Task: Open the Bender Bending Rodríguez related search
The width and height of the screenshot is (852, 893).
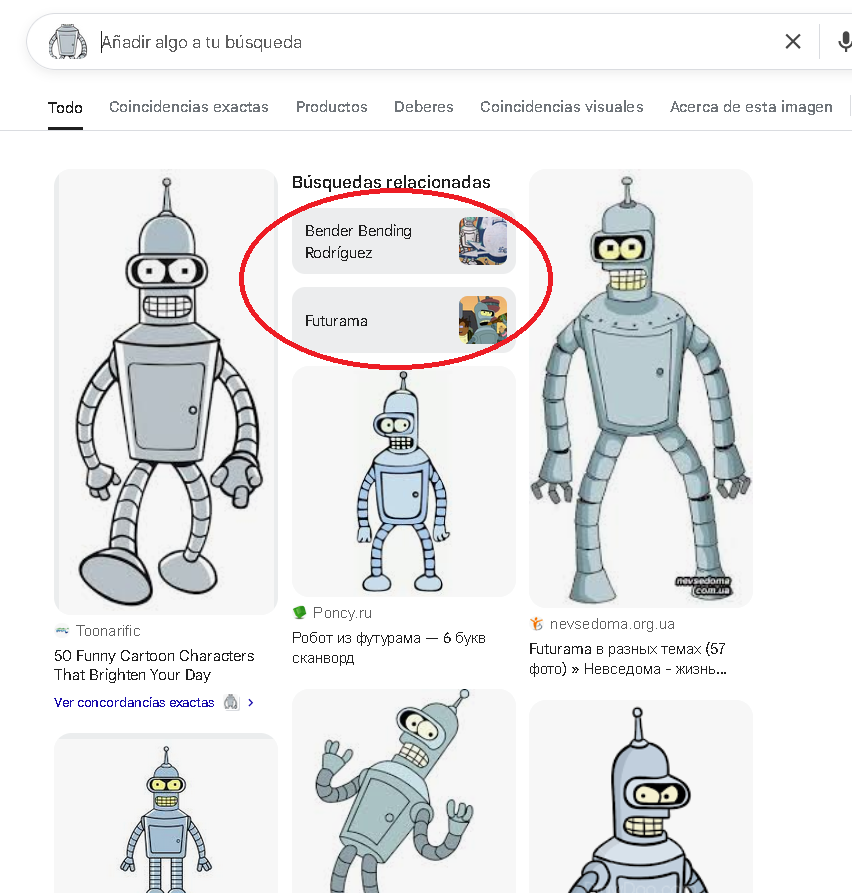Action: click(404, 241)
